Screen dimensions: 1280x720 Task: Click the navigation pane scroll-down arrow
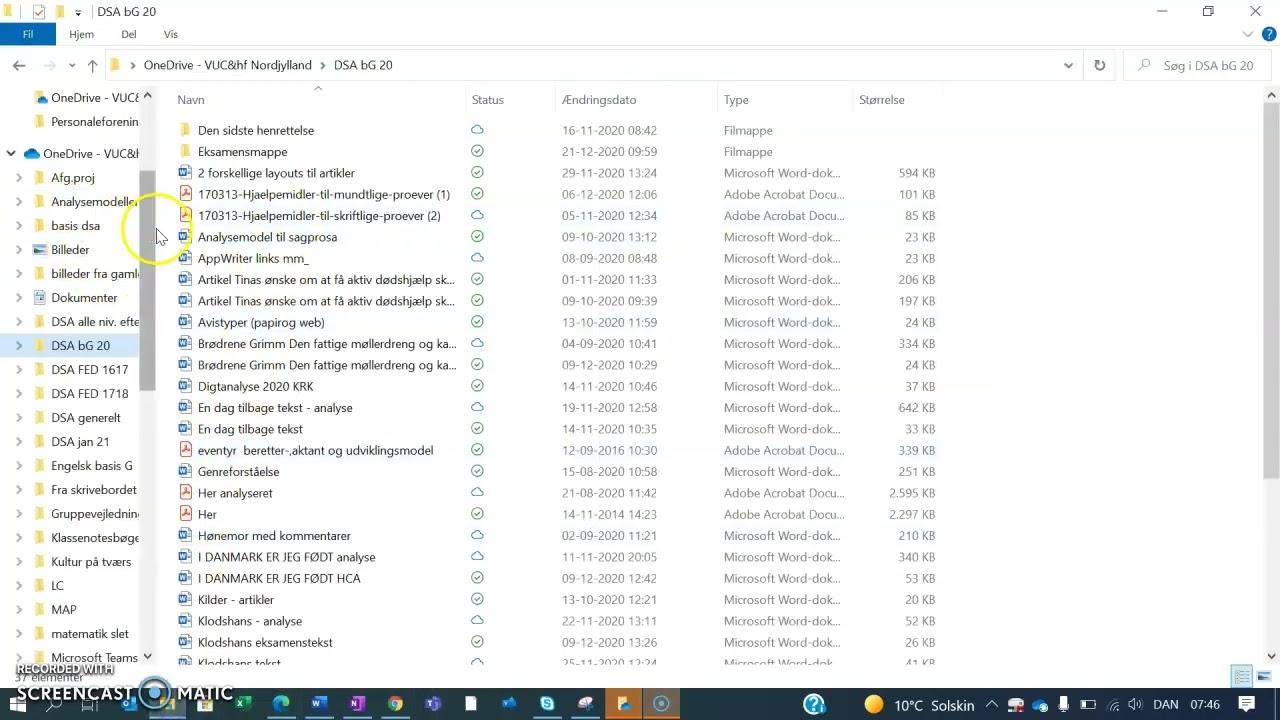pyautogui.click(x=148, y=657)
